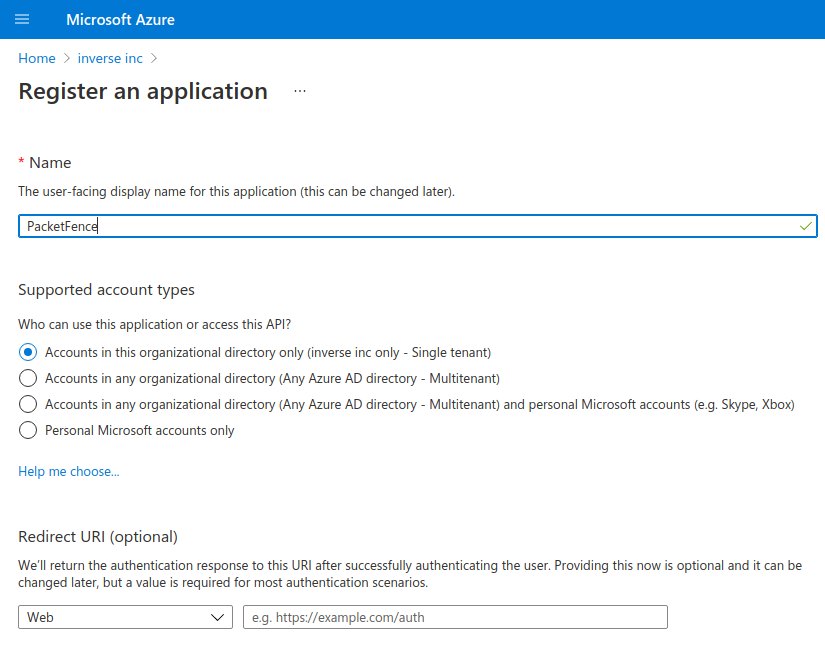
Task: Click the Help me choose link
Action: pos(68,471)
